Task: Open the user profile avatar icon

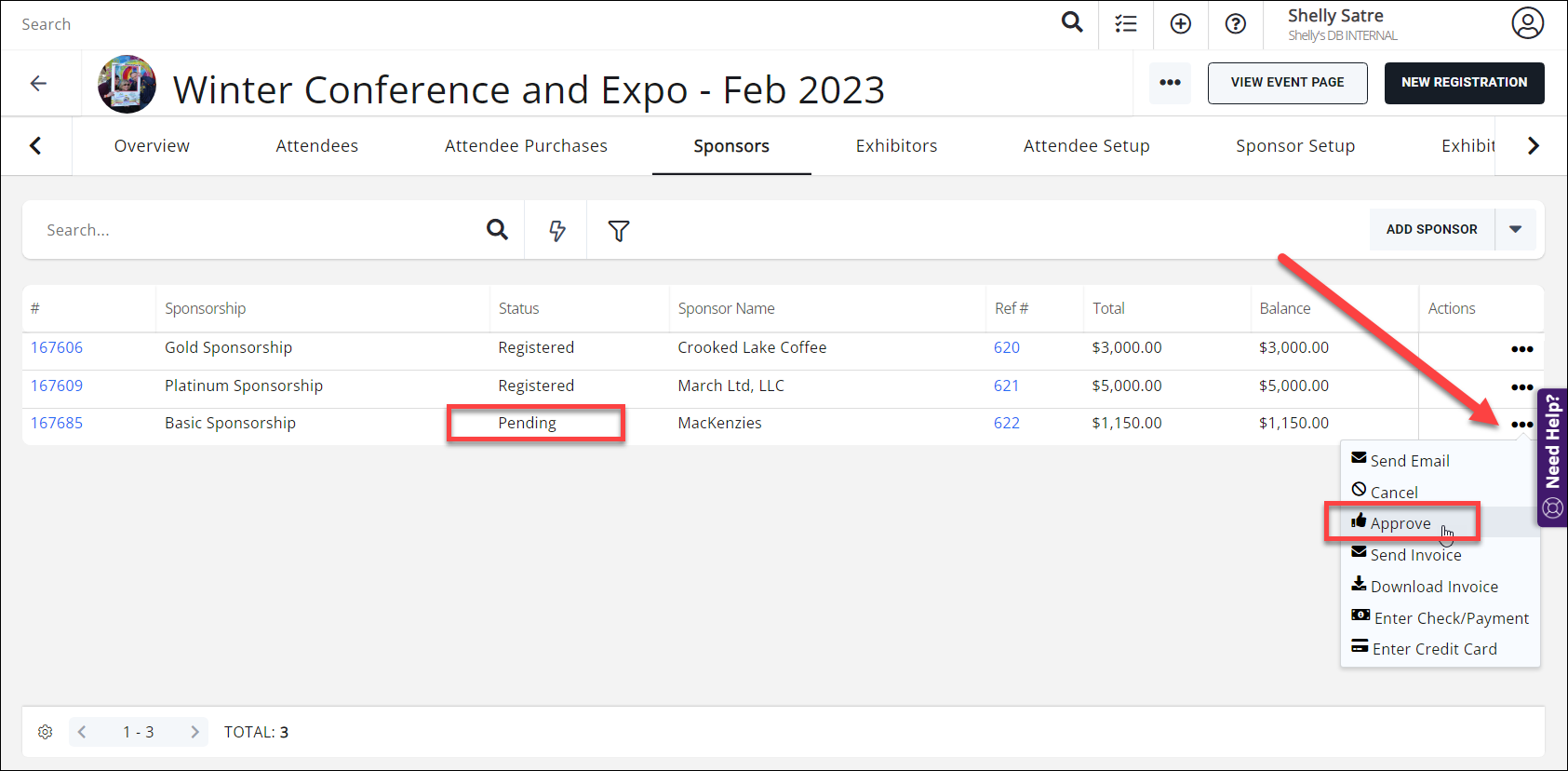Action: coord(1527,23)
